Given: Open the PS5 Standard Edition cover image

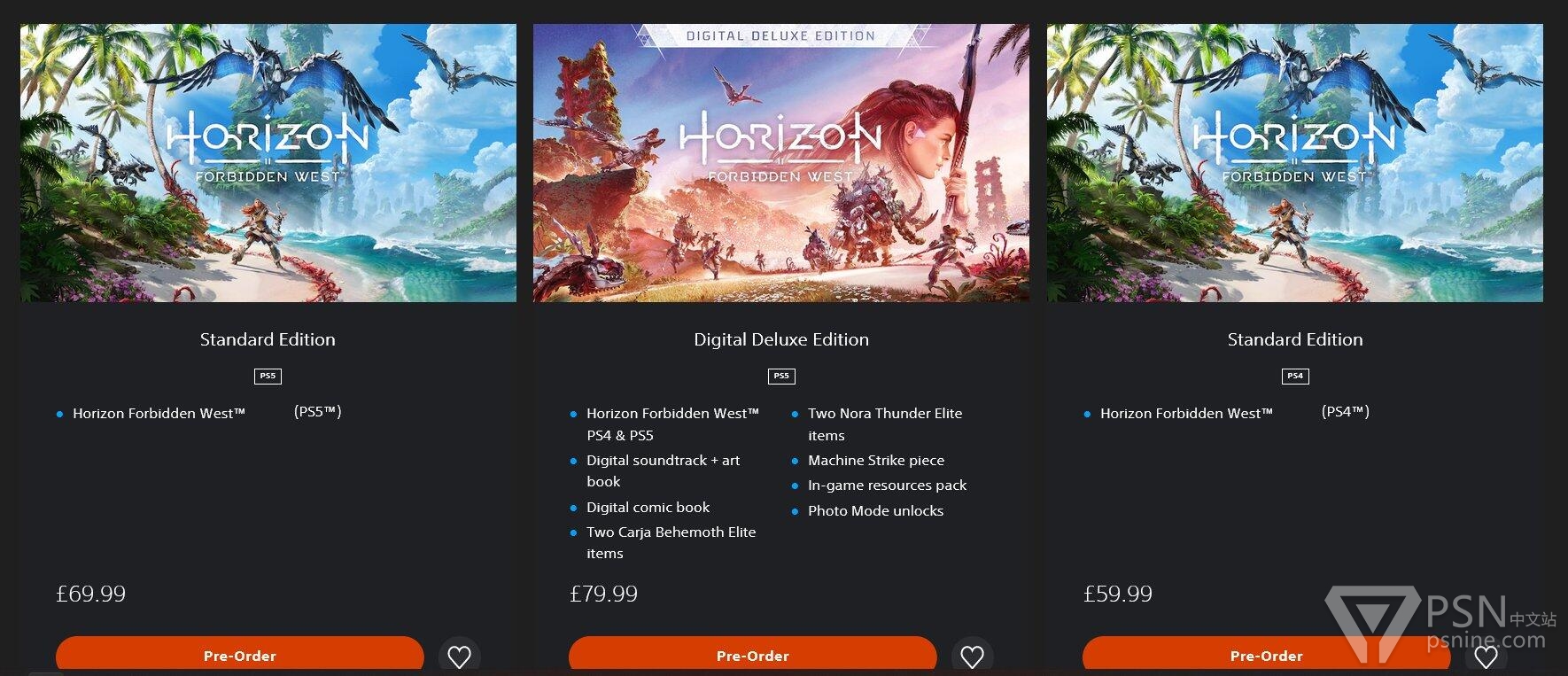Looking at the screenshot, I should [x=268, y=163].
